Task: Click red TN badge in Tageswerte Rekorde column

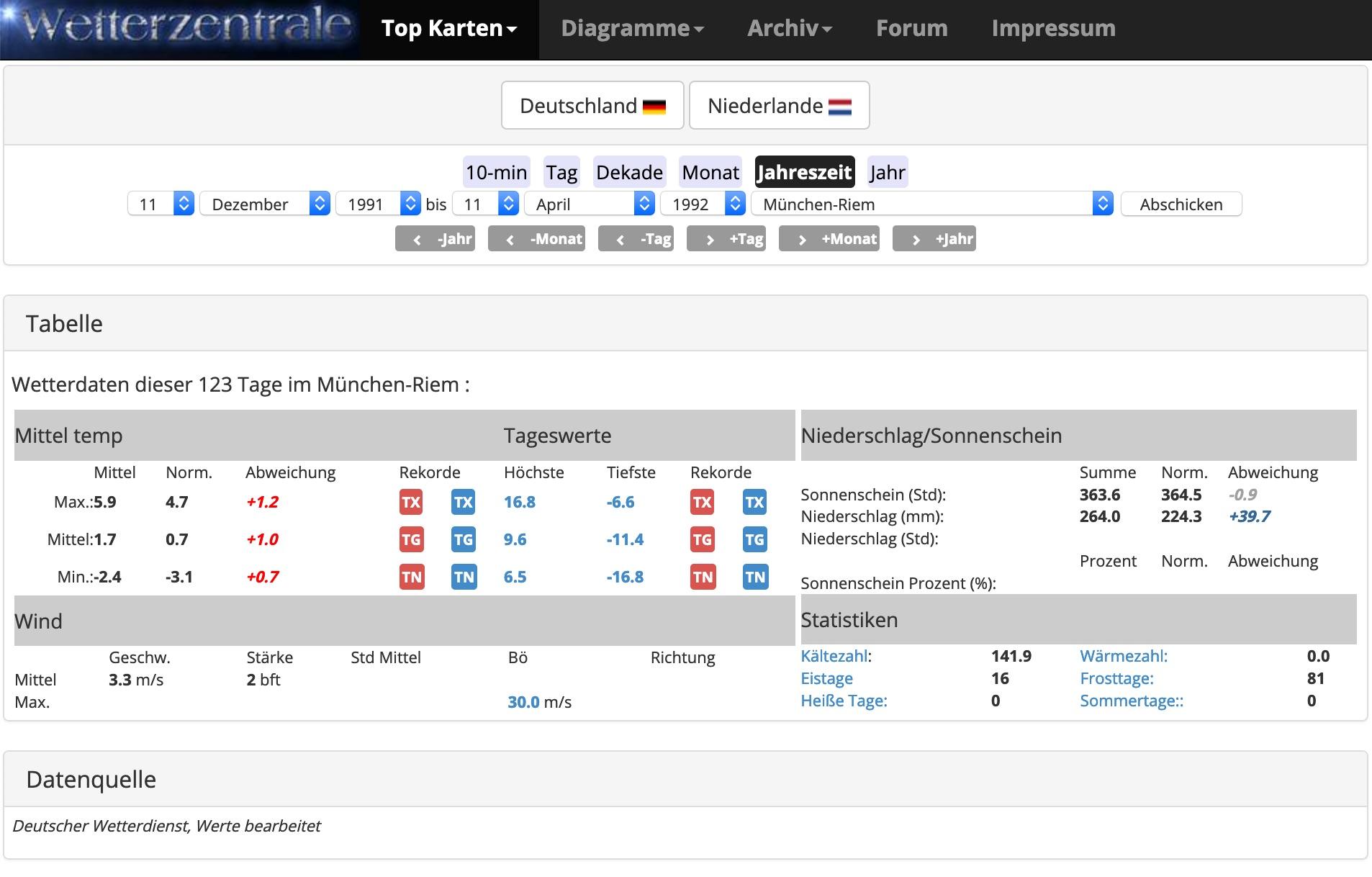Action: (x=703, y=577)
